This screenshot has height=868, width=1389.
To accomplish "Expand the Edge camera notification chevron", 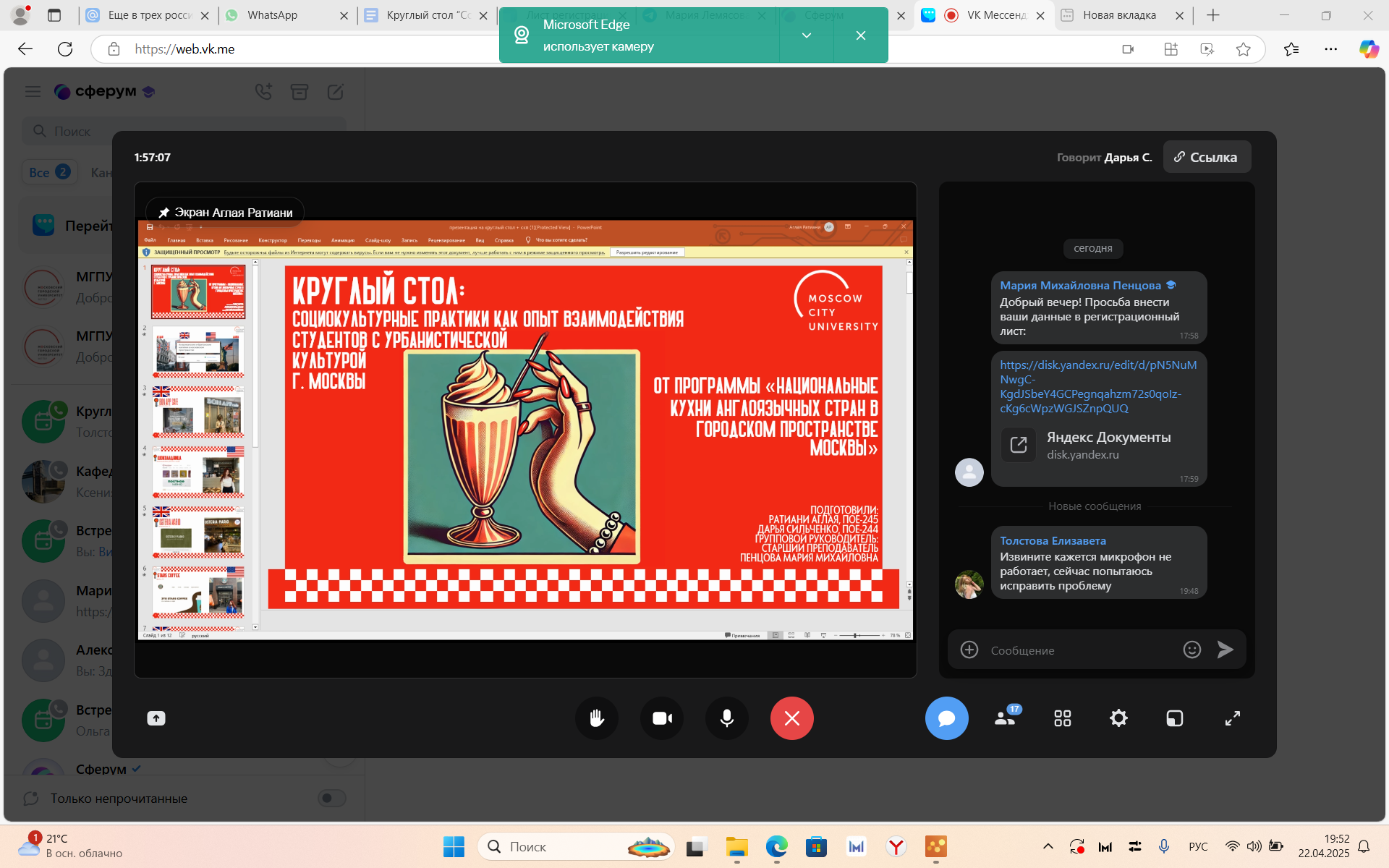I will [806, 35].
